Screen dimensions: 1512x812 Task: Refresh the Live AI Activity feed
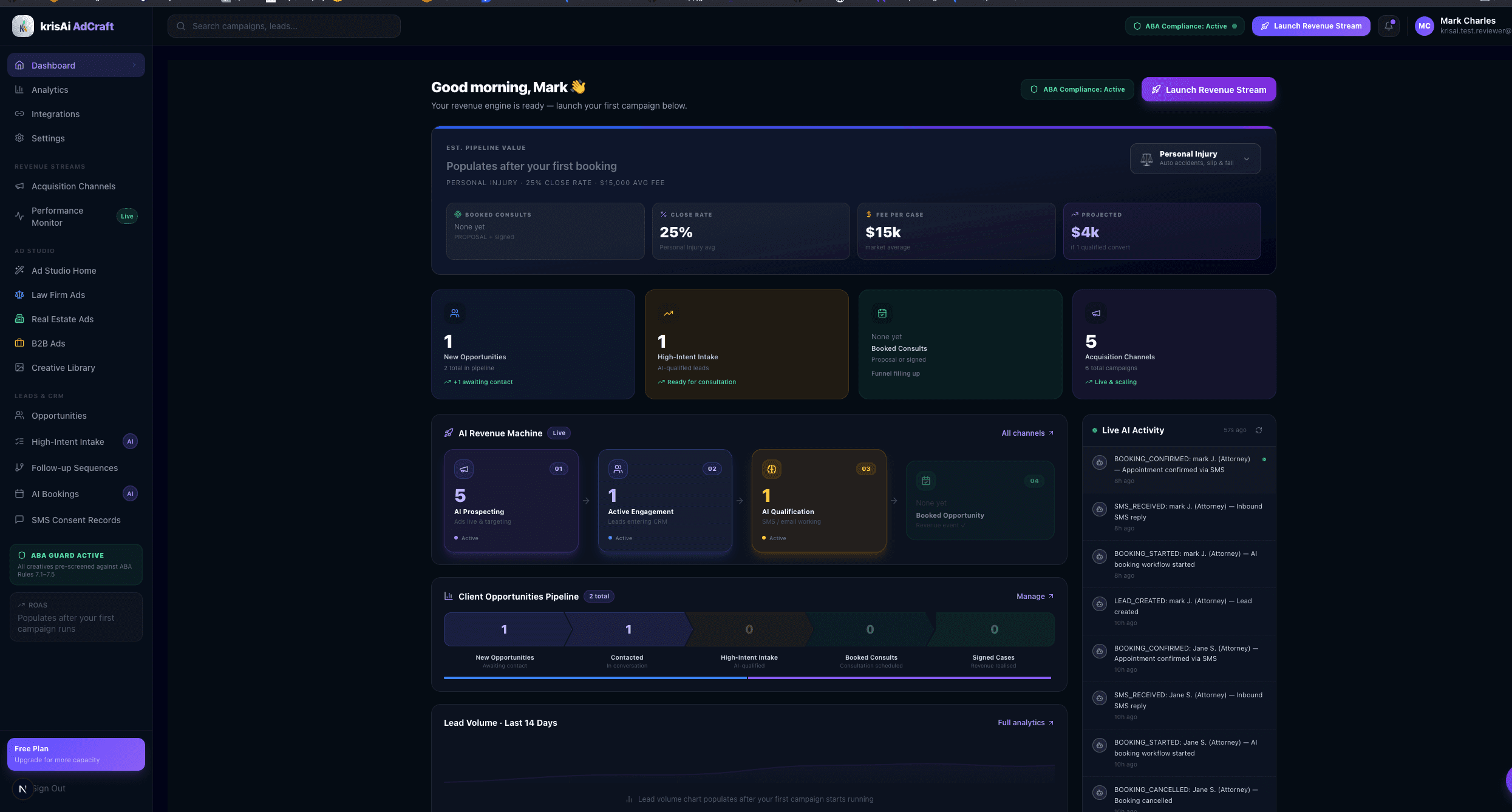point(1259,430)
